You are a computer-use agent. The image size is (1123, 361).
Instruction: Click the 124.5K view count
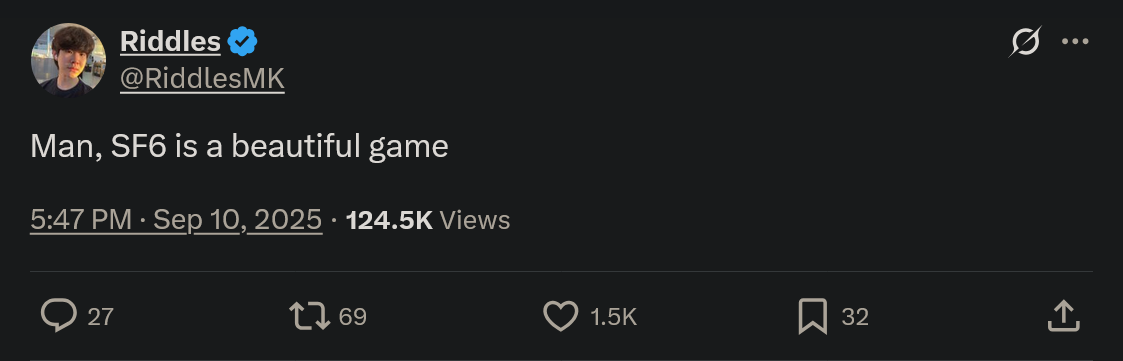(x=389, y=220)
